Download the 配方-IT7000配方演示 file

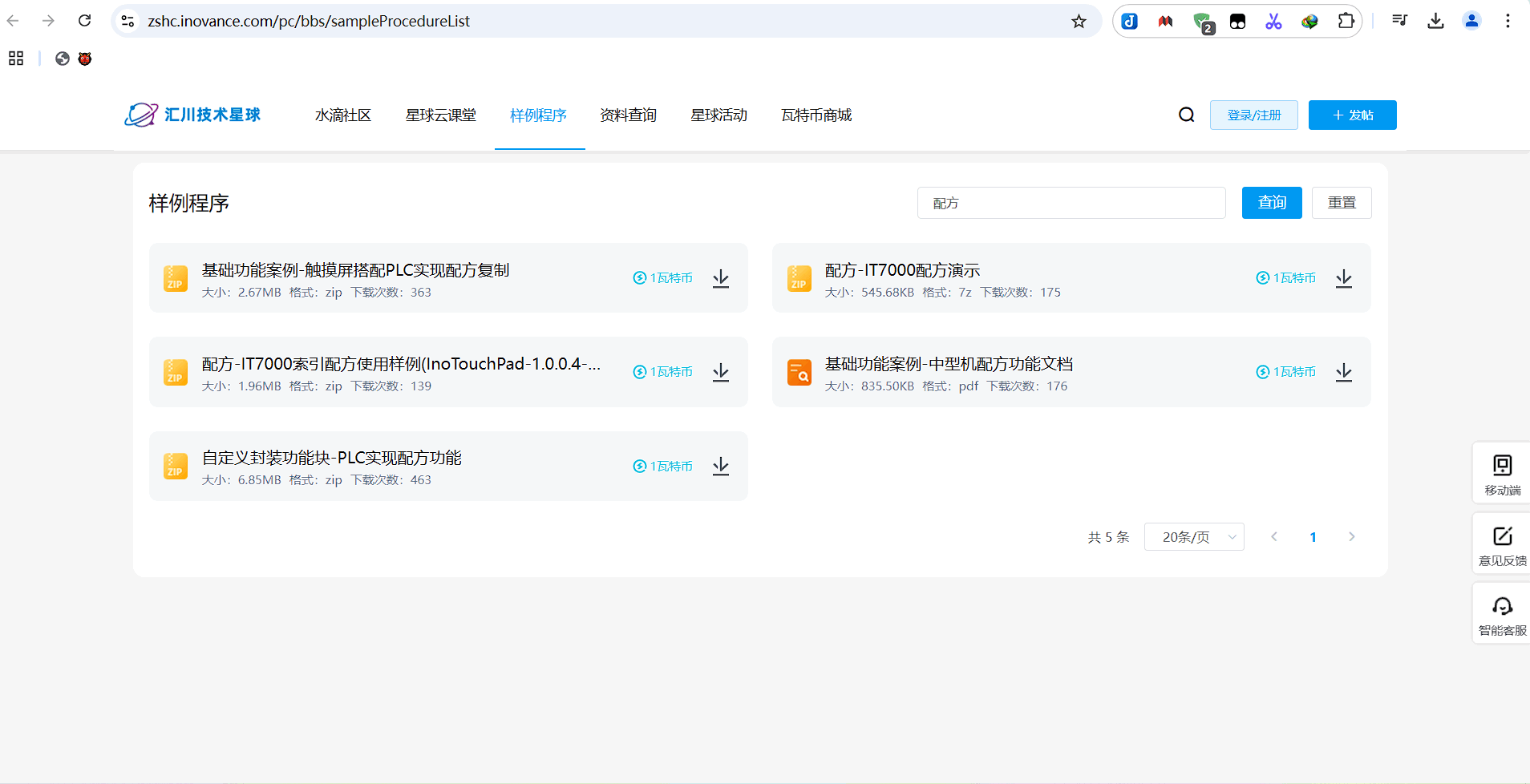coord(1344,278)
